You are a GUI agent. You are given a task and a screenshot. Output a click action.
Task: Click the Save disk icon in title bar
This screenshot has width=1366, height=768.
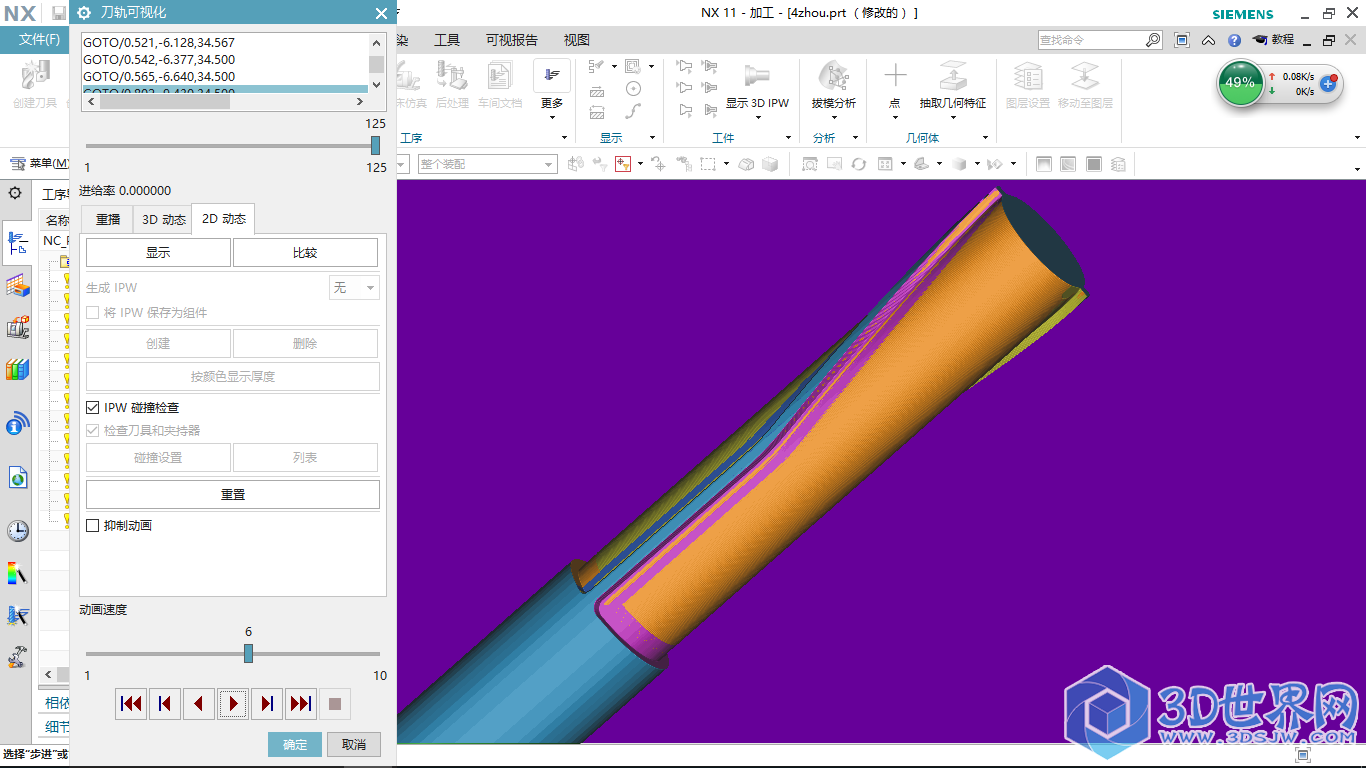pyautogui.click(x=59, y=13)
